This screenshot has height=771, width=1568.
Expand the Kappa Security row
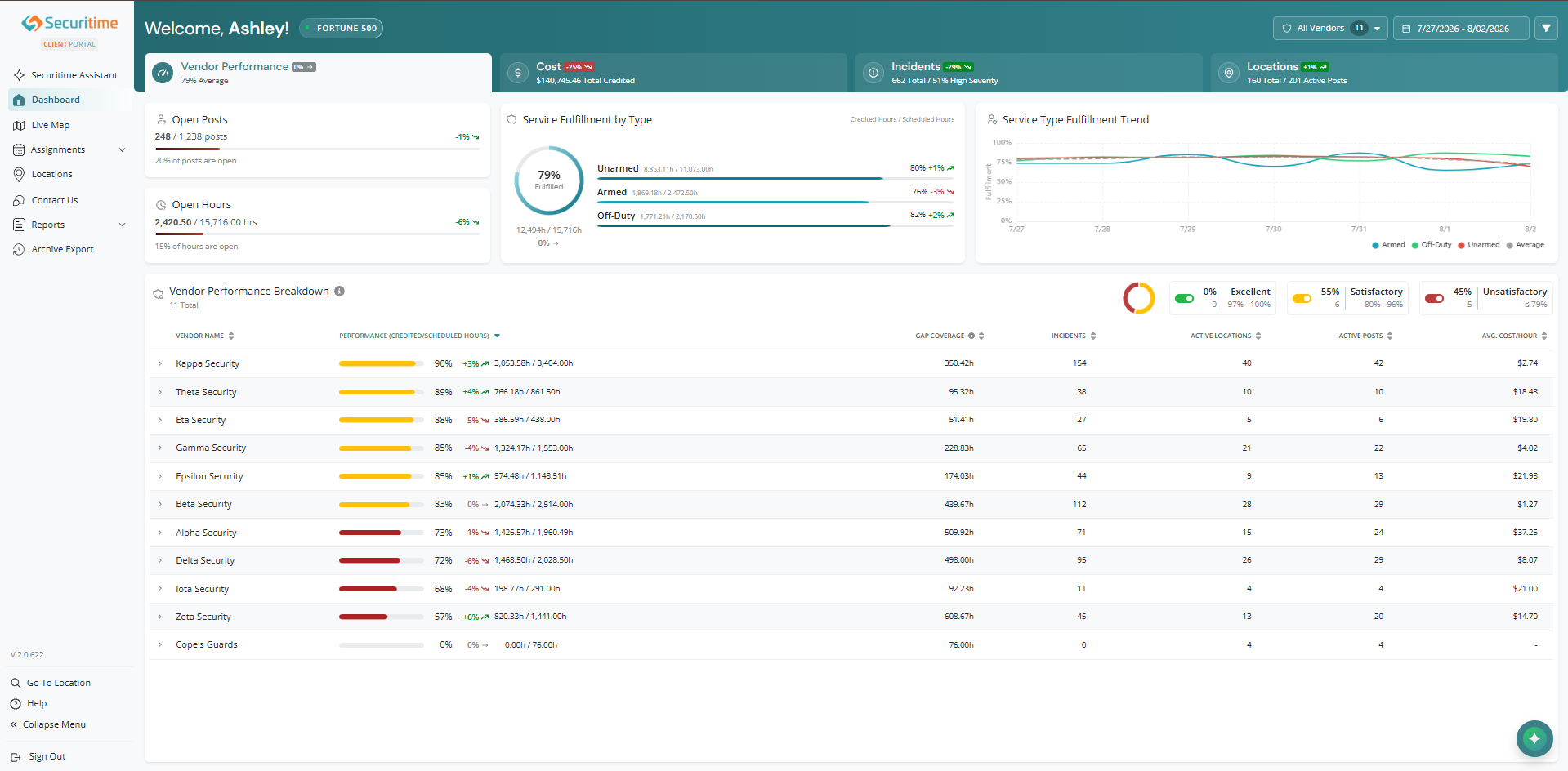(x=160, y=363)
